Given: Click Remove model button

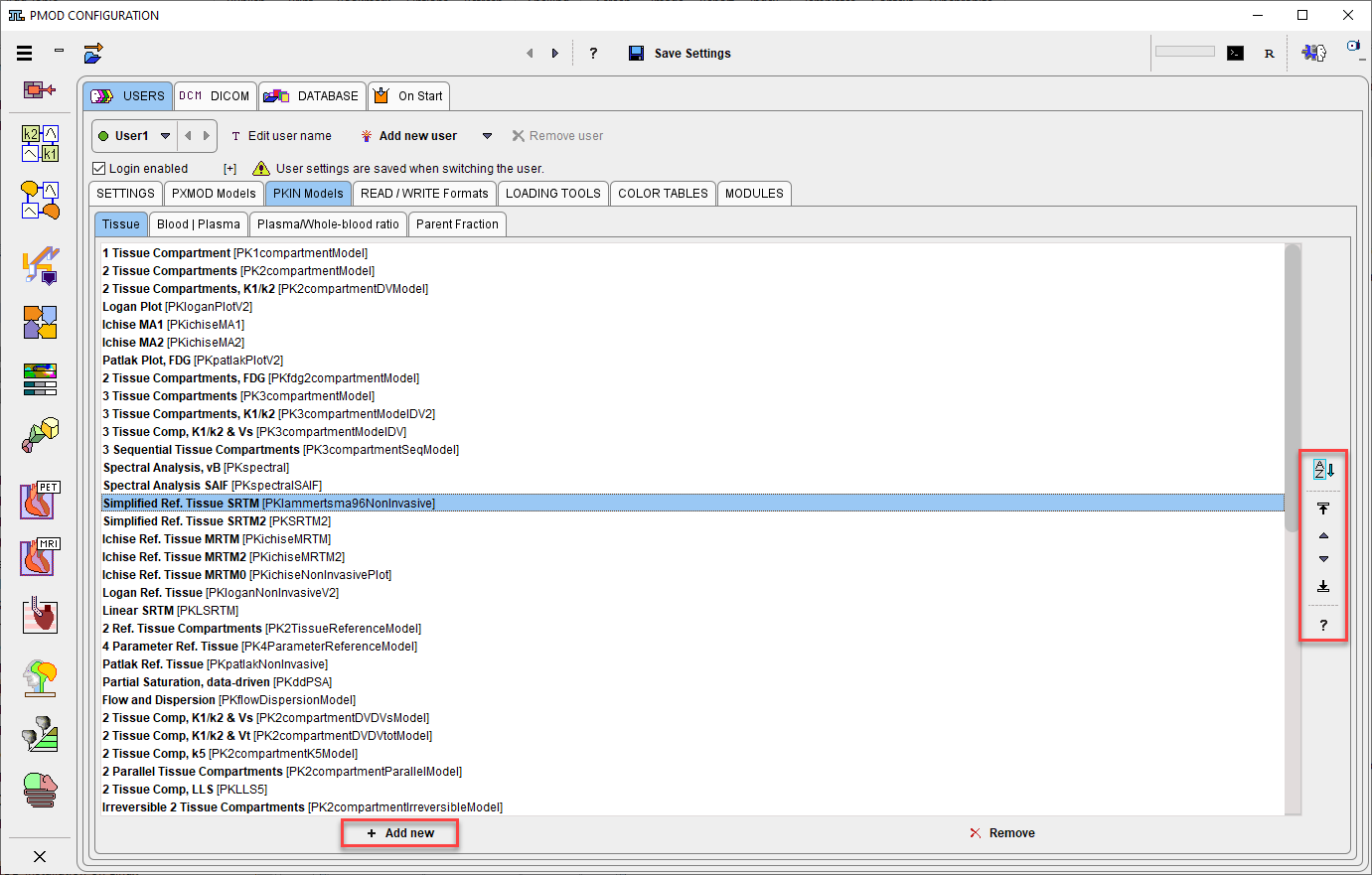Looking at the screenshot, I should pyautogui.click(x=1002, y=833).
